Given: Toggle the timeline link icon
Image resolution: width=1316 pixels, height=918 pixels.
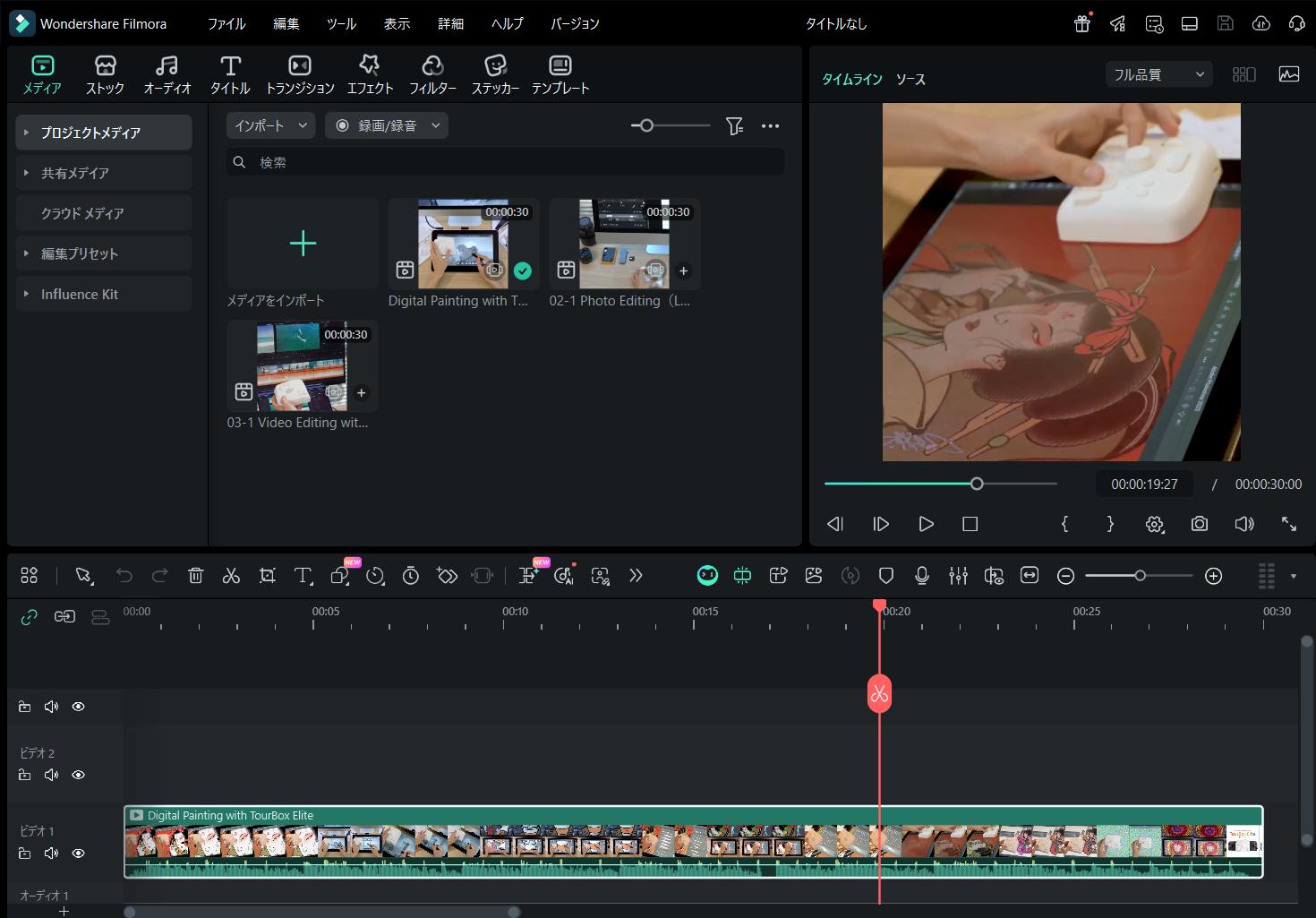Looking at the screenshot, I should click(x=30, y=616).
